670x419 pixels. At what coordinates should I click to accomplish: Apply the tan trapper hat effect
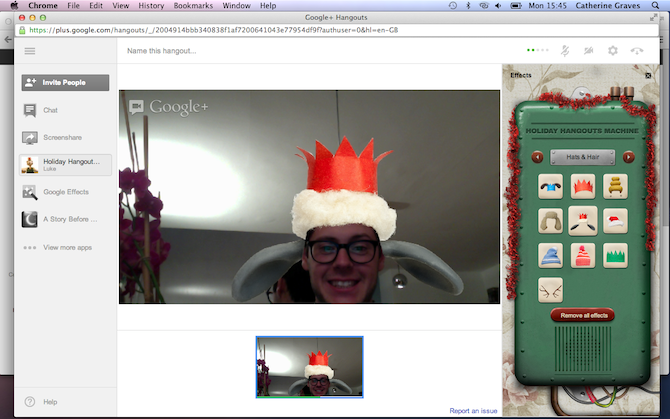[550, 221]
